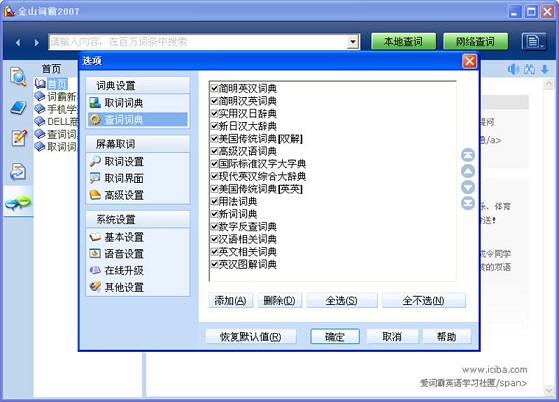Click the 全不选(N) button

coord(424,300)
